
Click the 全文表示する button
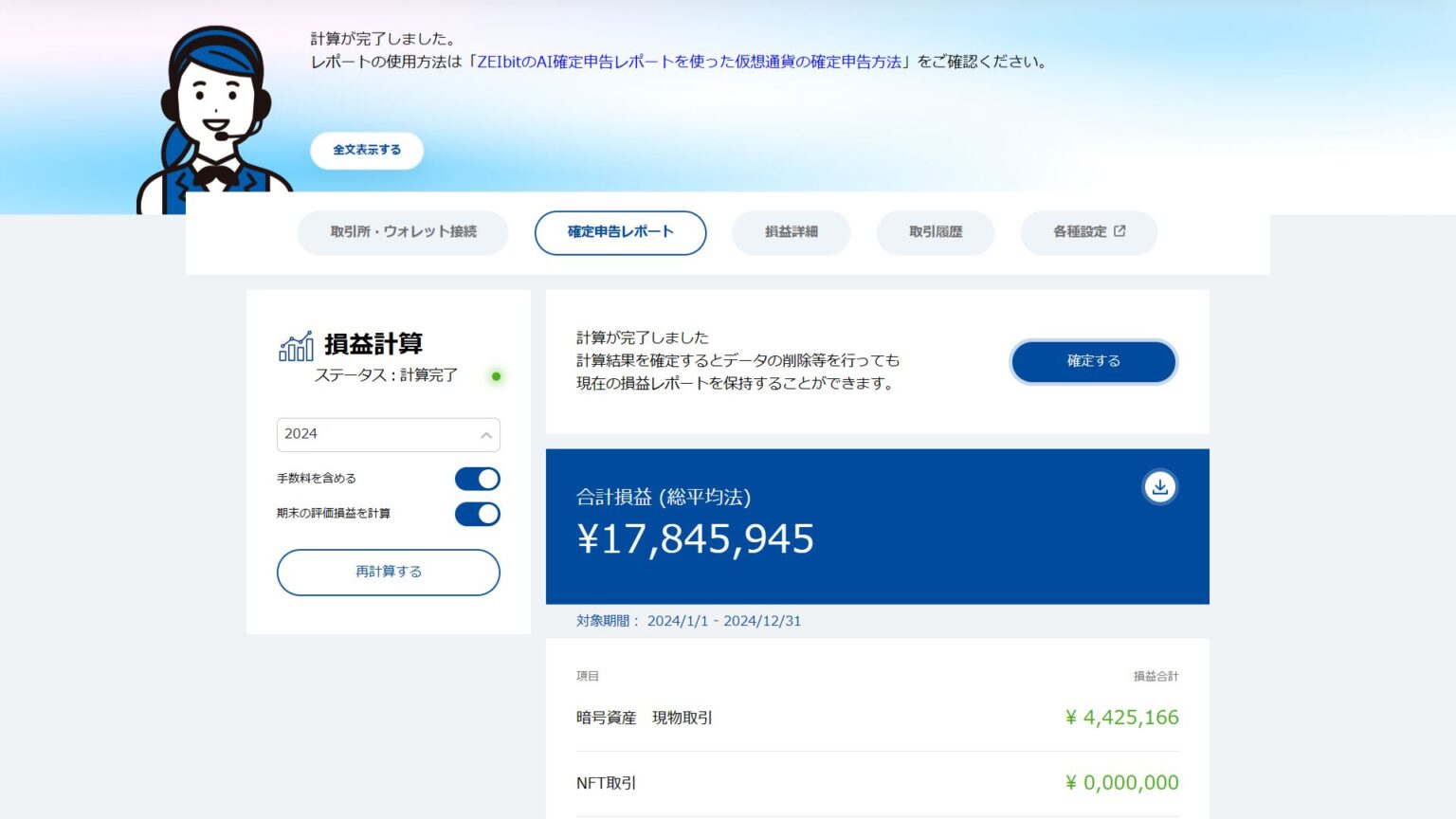point(366,150)
